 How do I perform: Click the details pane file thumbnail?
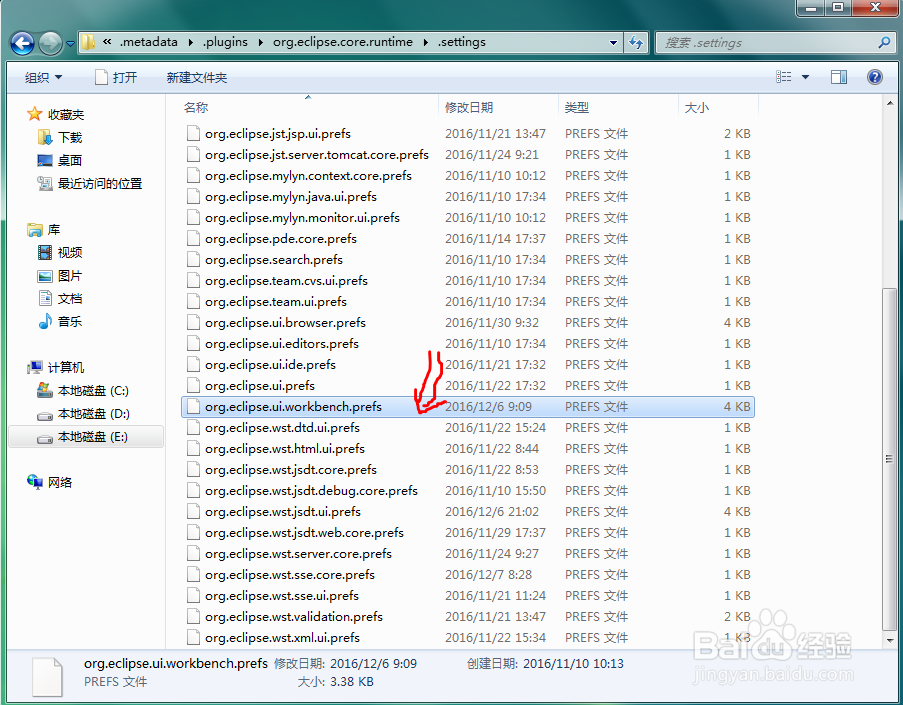click(x=48, y=677)
